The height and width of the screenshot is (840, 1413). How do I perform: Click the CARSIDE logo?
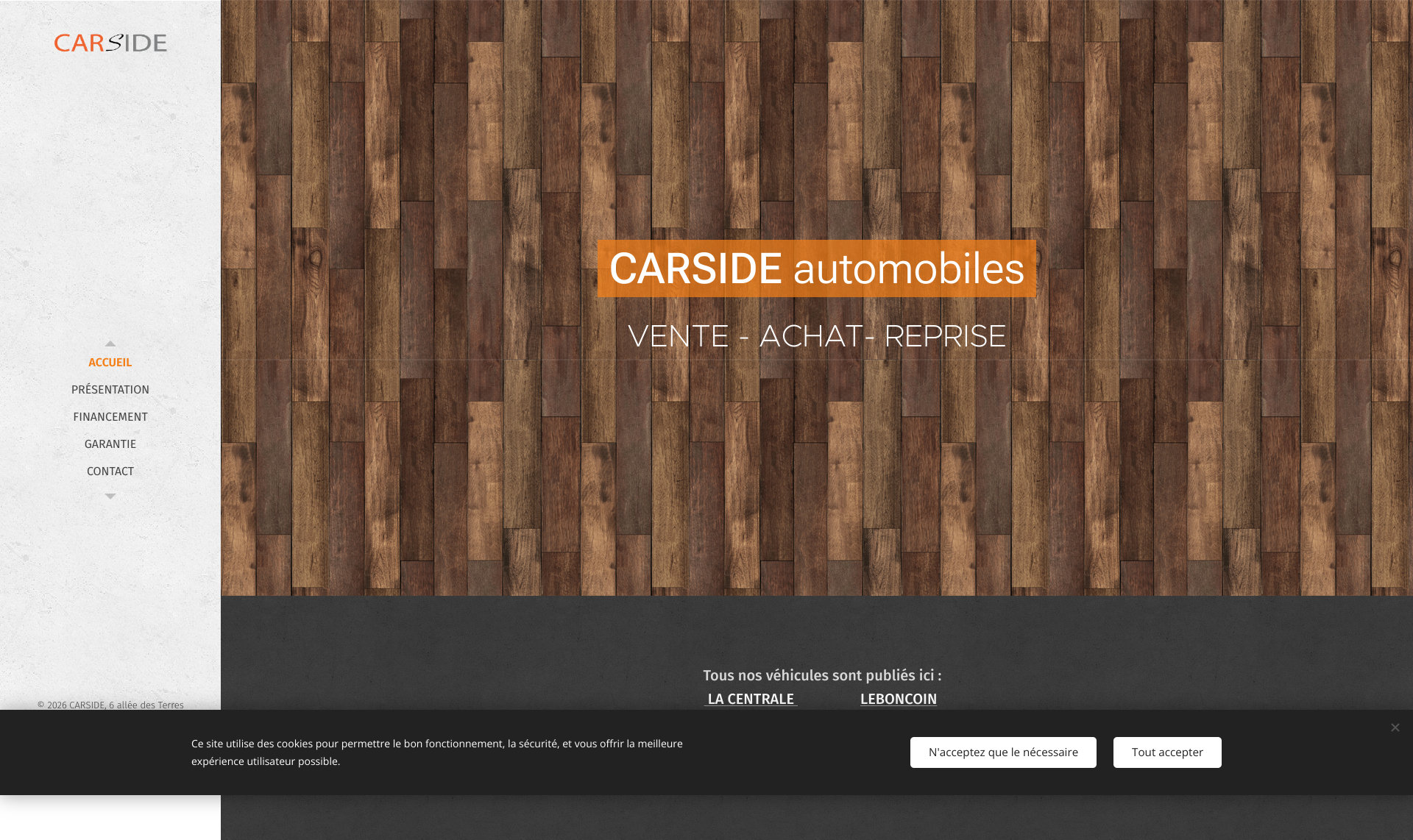pos(110,43)
